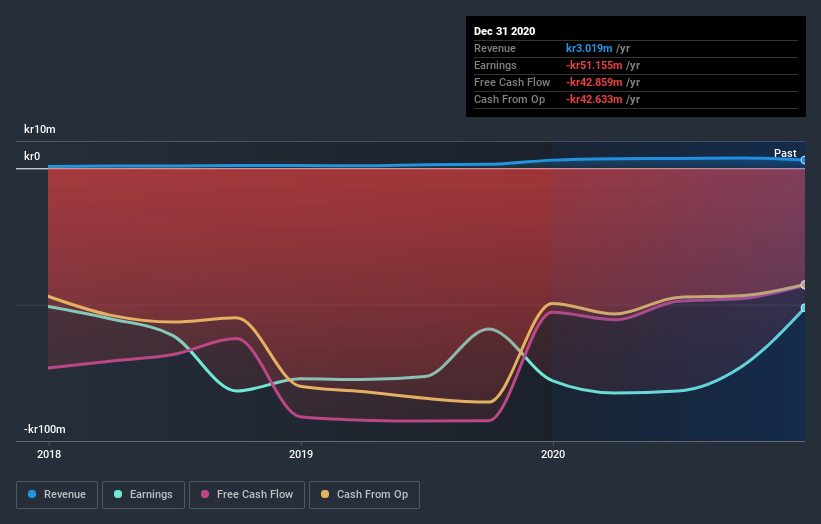Select the 2018 x-axis label
This screenshot has height=524, width=821.
pyautogui.click(x=49, y=454)
